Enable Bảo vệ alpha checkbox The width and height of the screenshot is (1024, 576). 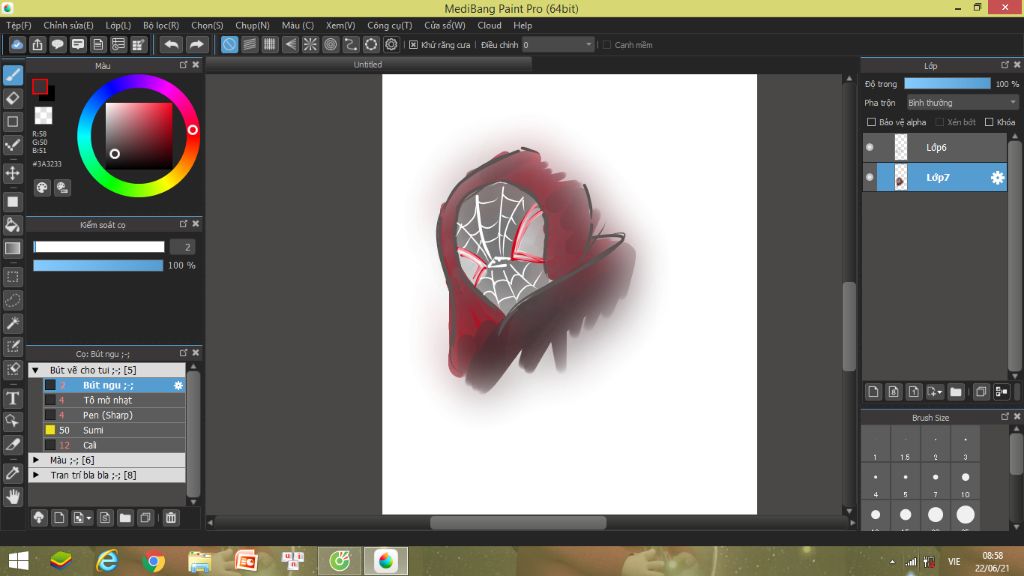click(x=871, y=122)
